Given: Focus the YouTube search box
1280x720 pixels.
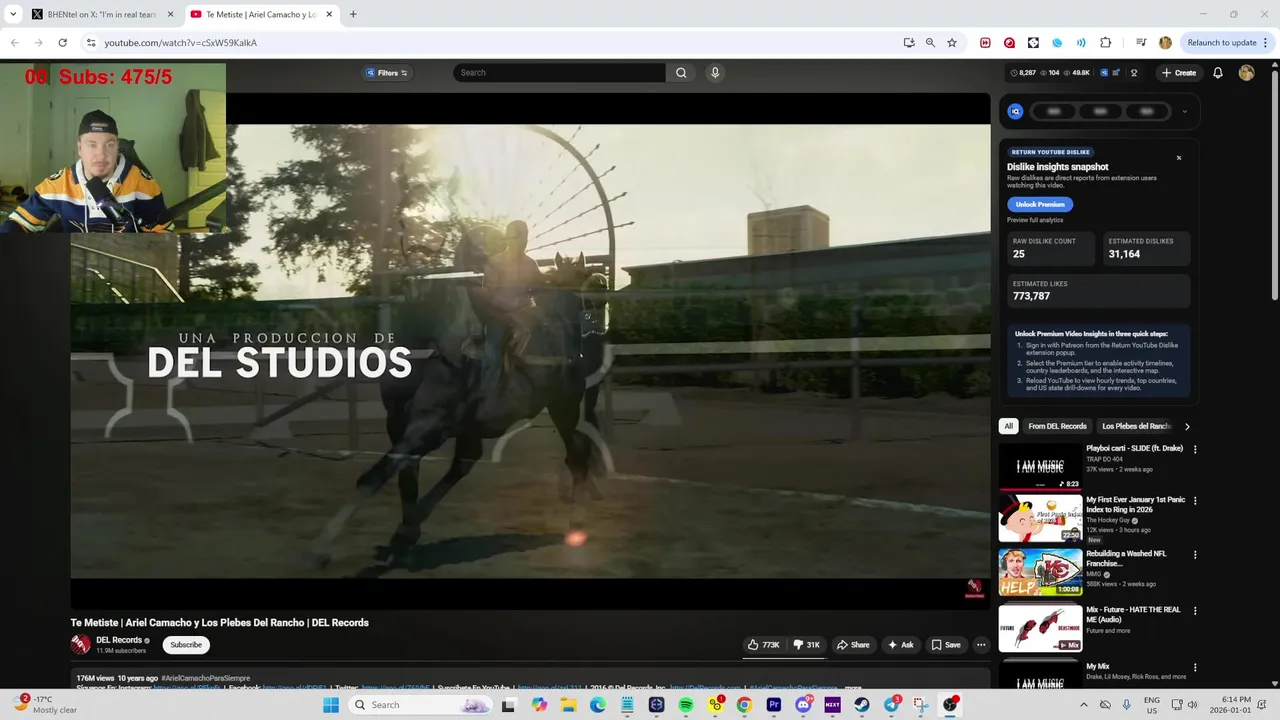Looking at the screenshot, I should point(559,72).
